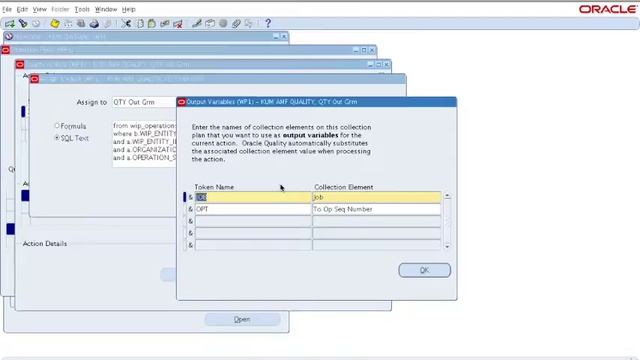
Task: Click the Cut scissors icon
Action: (126, 24)
